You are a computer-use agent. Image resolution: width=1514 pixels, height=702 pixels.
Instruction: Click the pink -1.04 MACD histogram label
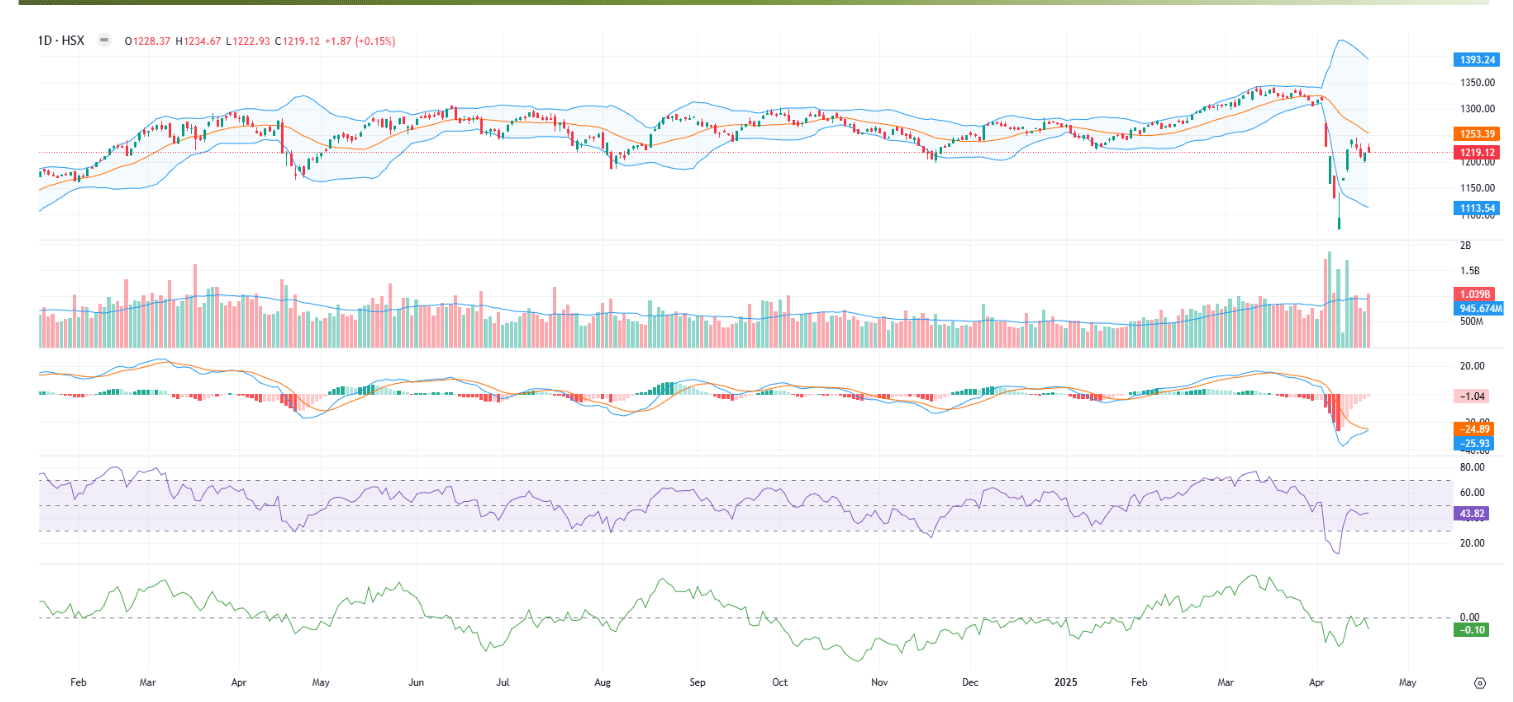tap(1475, 396)
